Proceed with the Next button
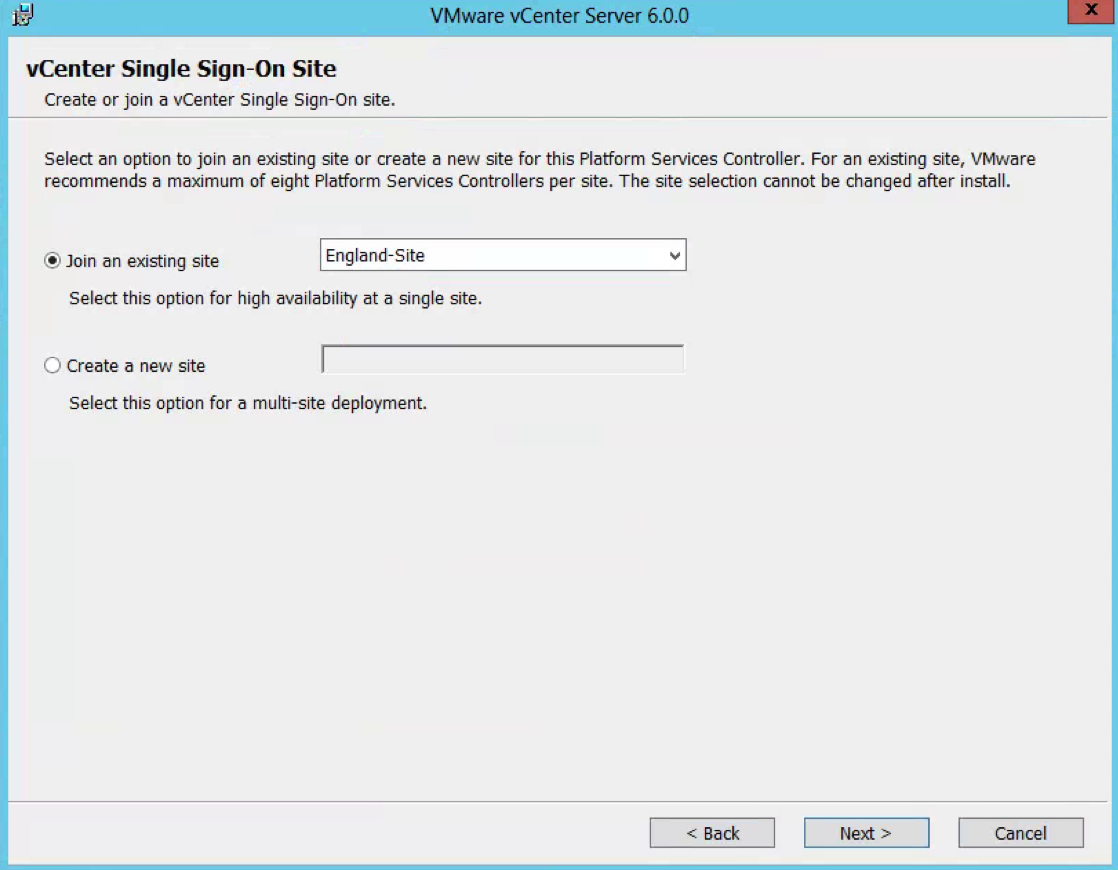Screen dimensions: 1118x870 tap(866, 832)
